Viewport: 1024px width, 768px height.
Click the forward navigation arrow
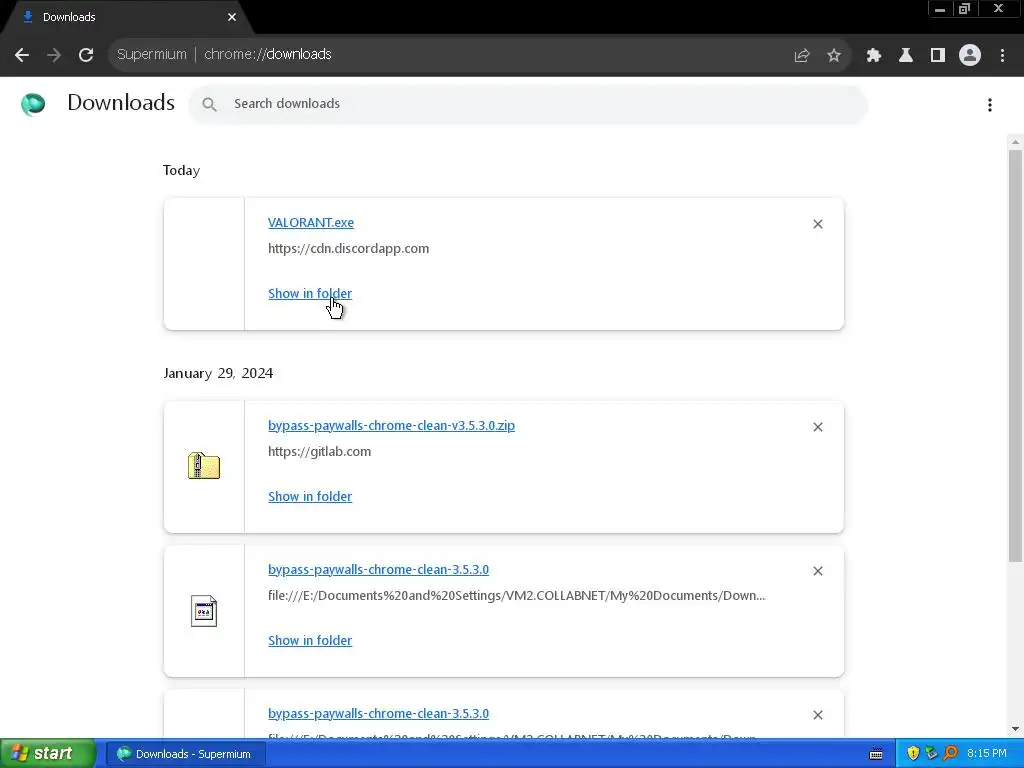pyautogui.click(x=54, y=55)
